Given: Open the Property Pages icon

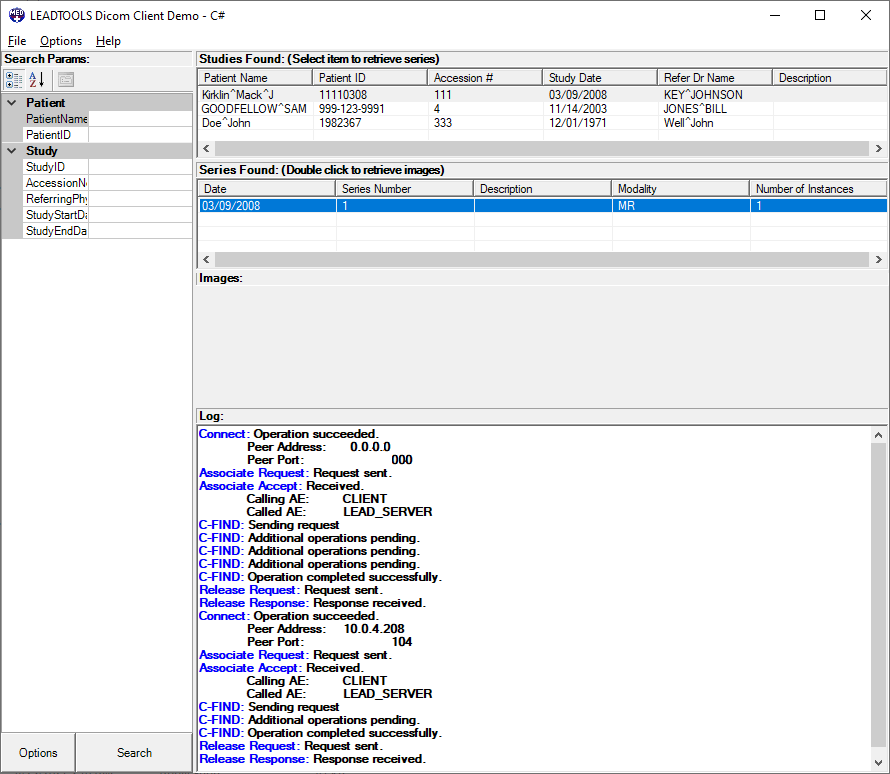Looking at the screenshot, I should (66, 80).
